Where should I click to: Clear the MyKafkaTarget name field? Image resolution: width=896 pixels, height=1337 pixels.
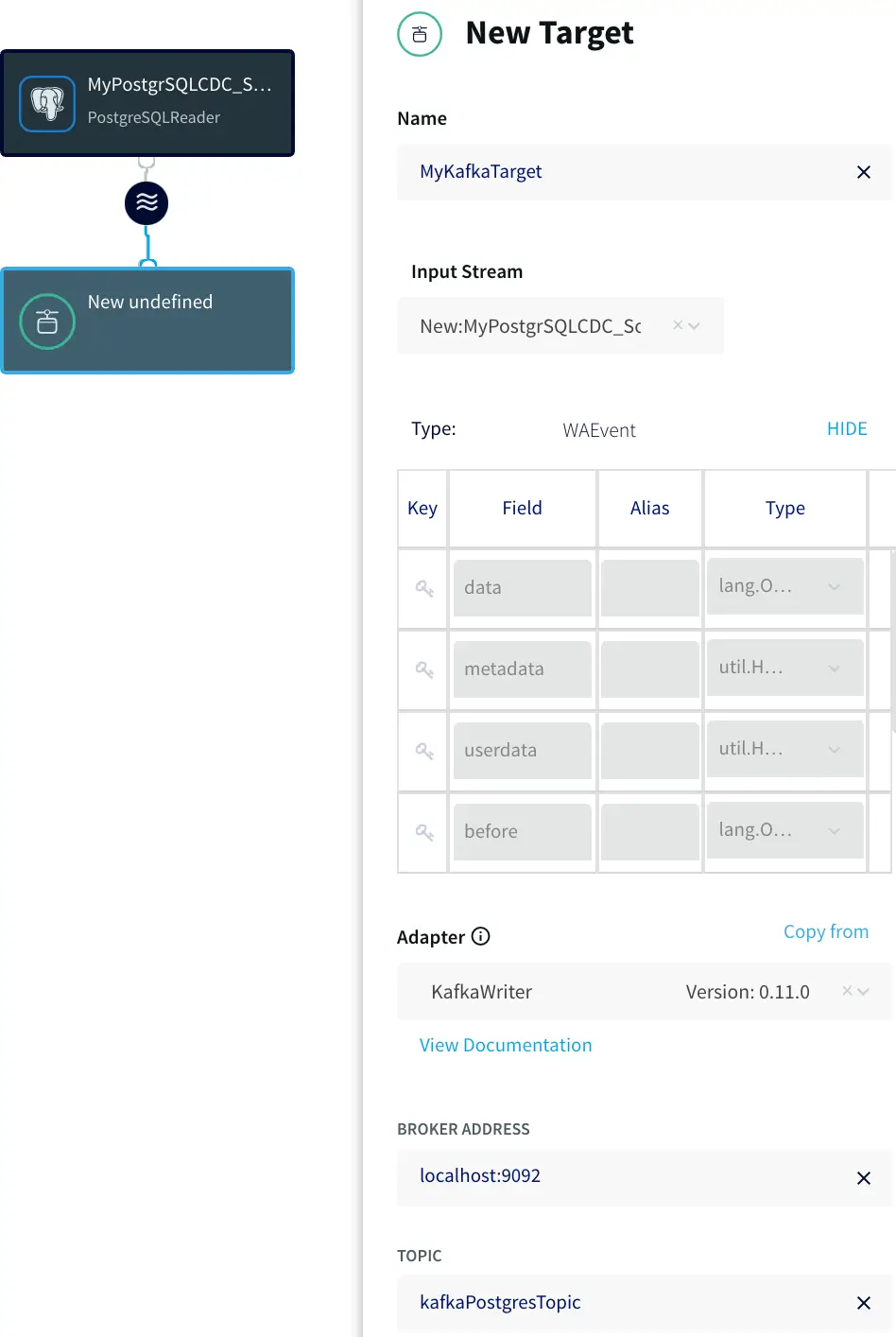click(x=863, y=172)
